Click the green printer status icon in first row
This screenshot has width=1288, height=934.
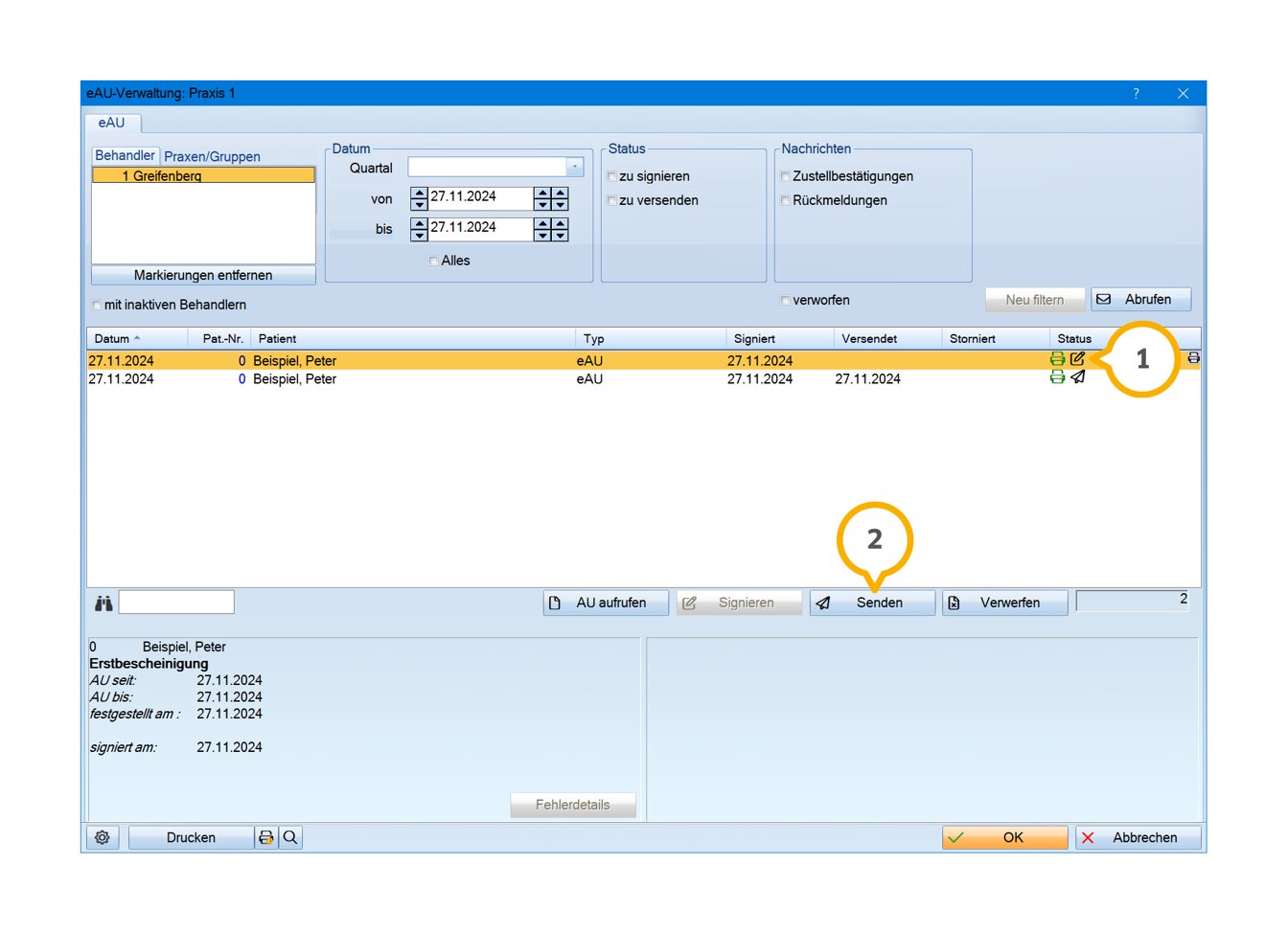coord(1057,359)
